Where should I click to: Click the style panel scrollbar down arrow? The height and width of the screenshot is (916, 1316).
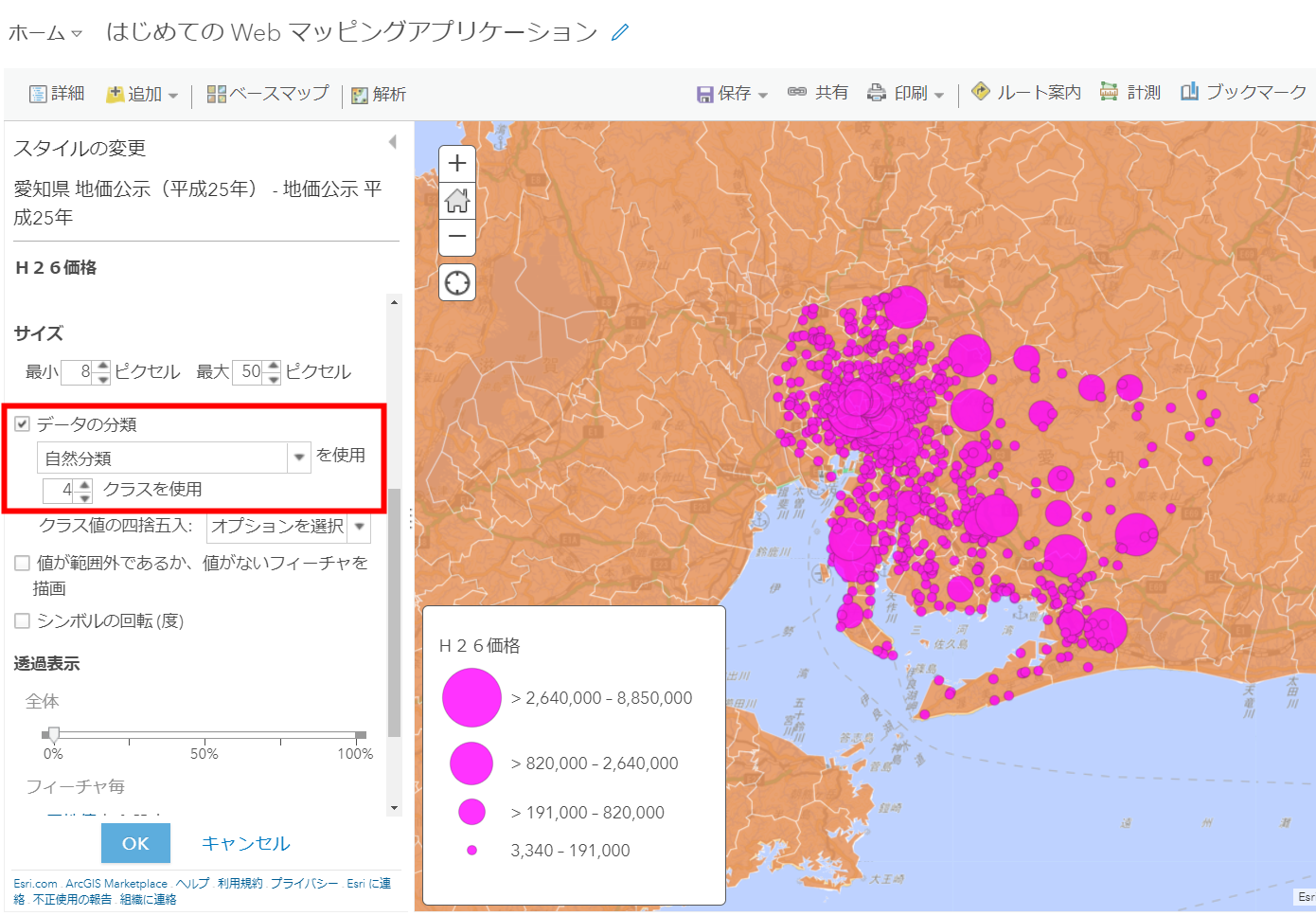click(x=394, y=808)
